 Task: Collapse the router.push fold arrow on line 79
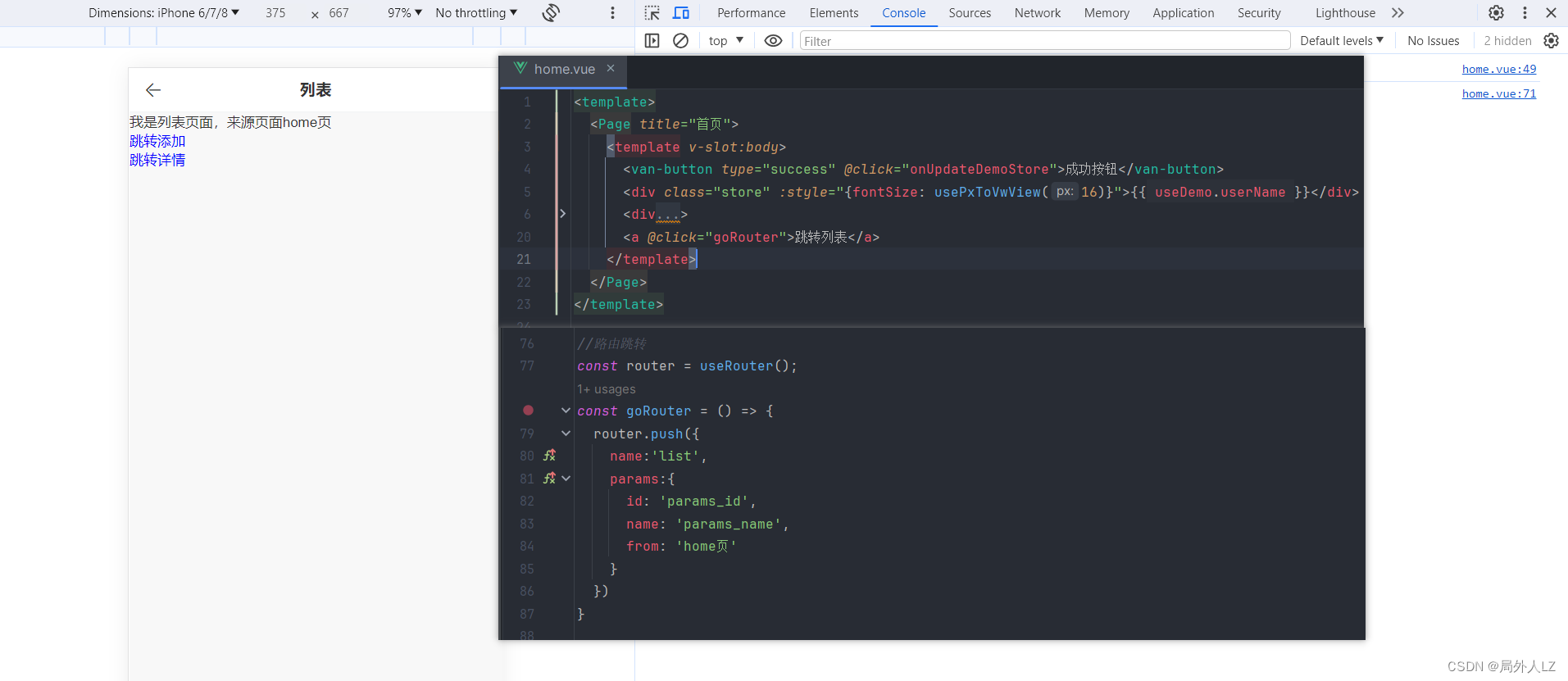click(x=566, y=434)
